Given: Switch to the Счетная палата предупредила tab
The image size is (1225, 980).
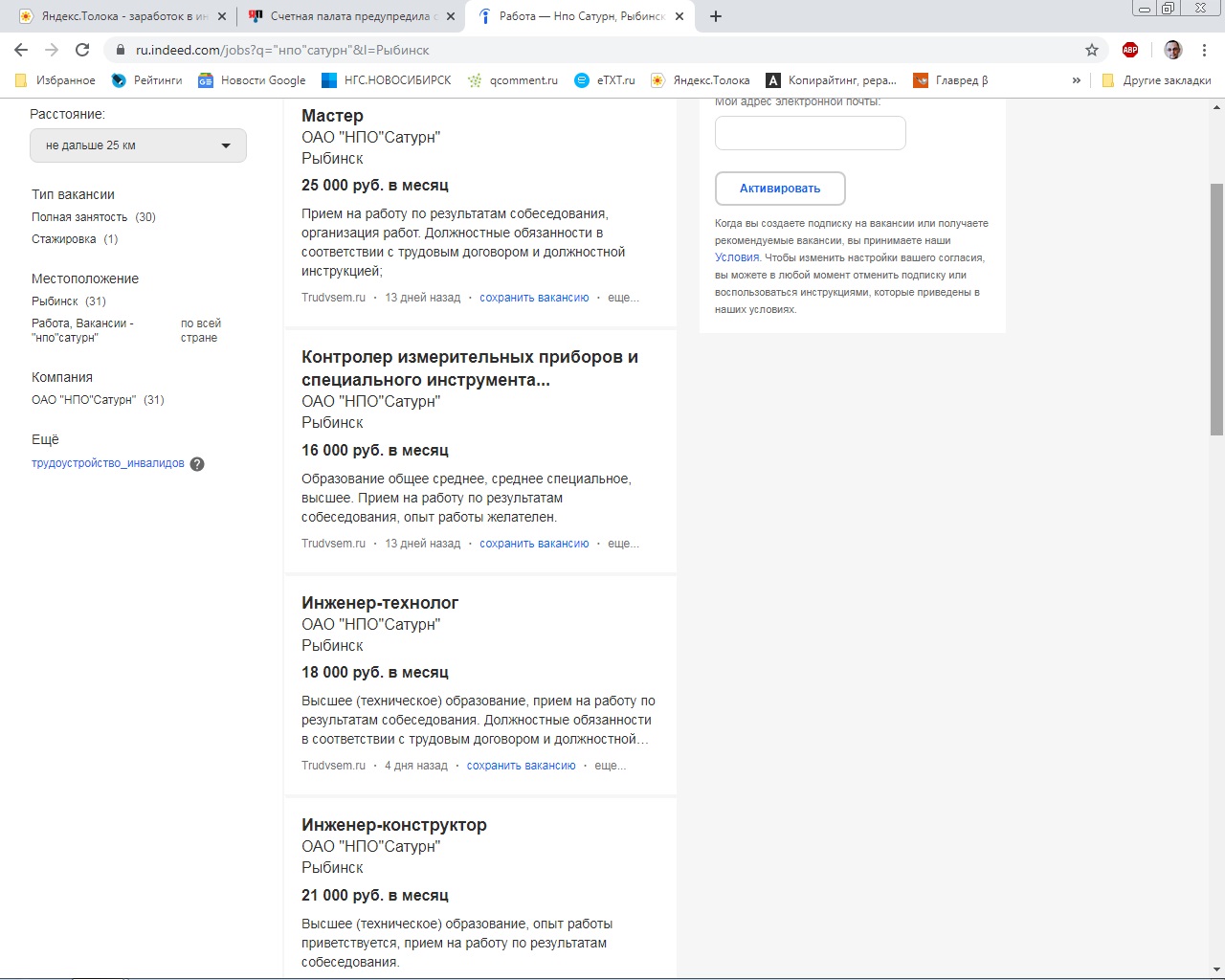Looking at the screenshot, I should pos(351,16).
